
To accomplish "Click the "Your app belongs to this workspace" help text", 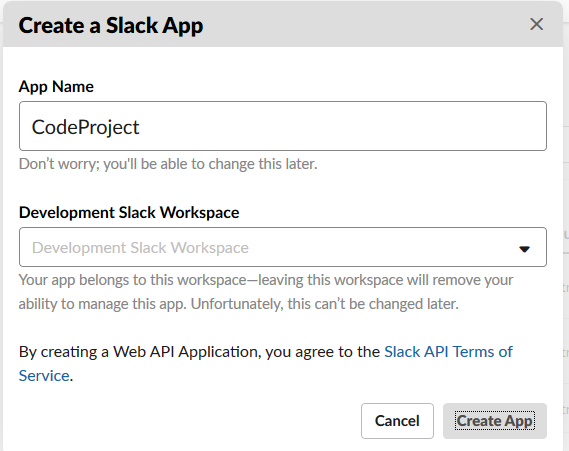I will [266, 292].
